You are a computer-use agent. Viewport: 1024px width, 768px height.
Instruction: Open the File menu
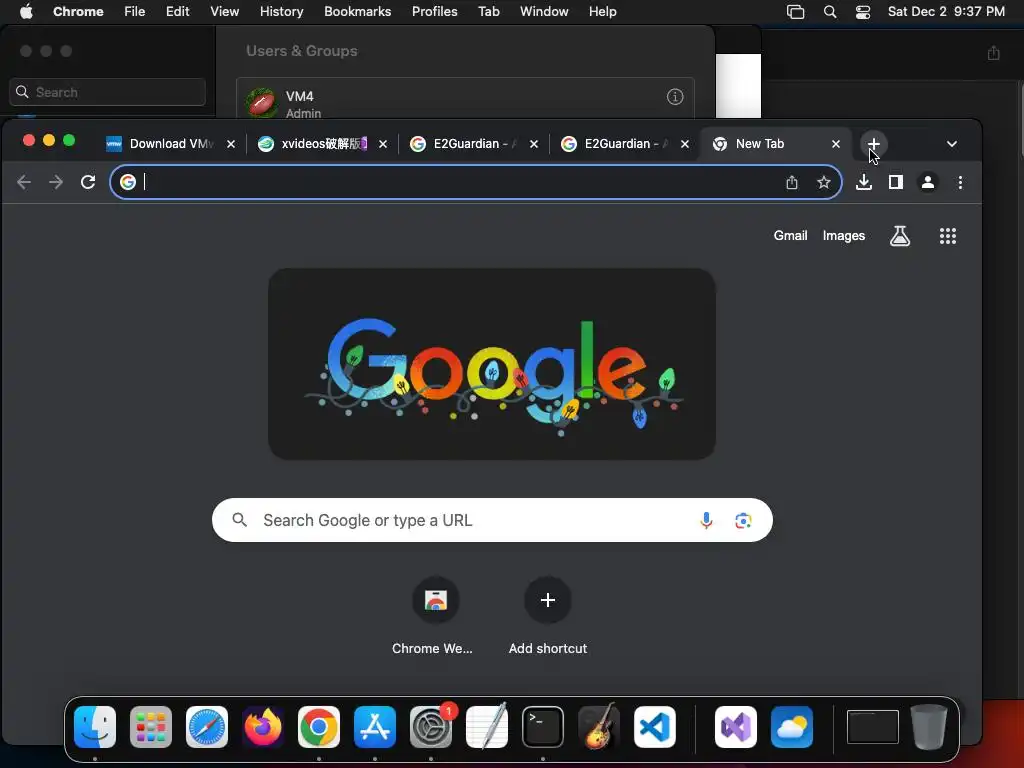[x=135, y=11]
